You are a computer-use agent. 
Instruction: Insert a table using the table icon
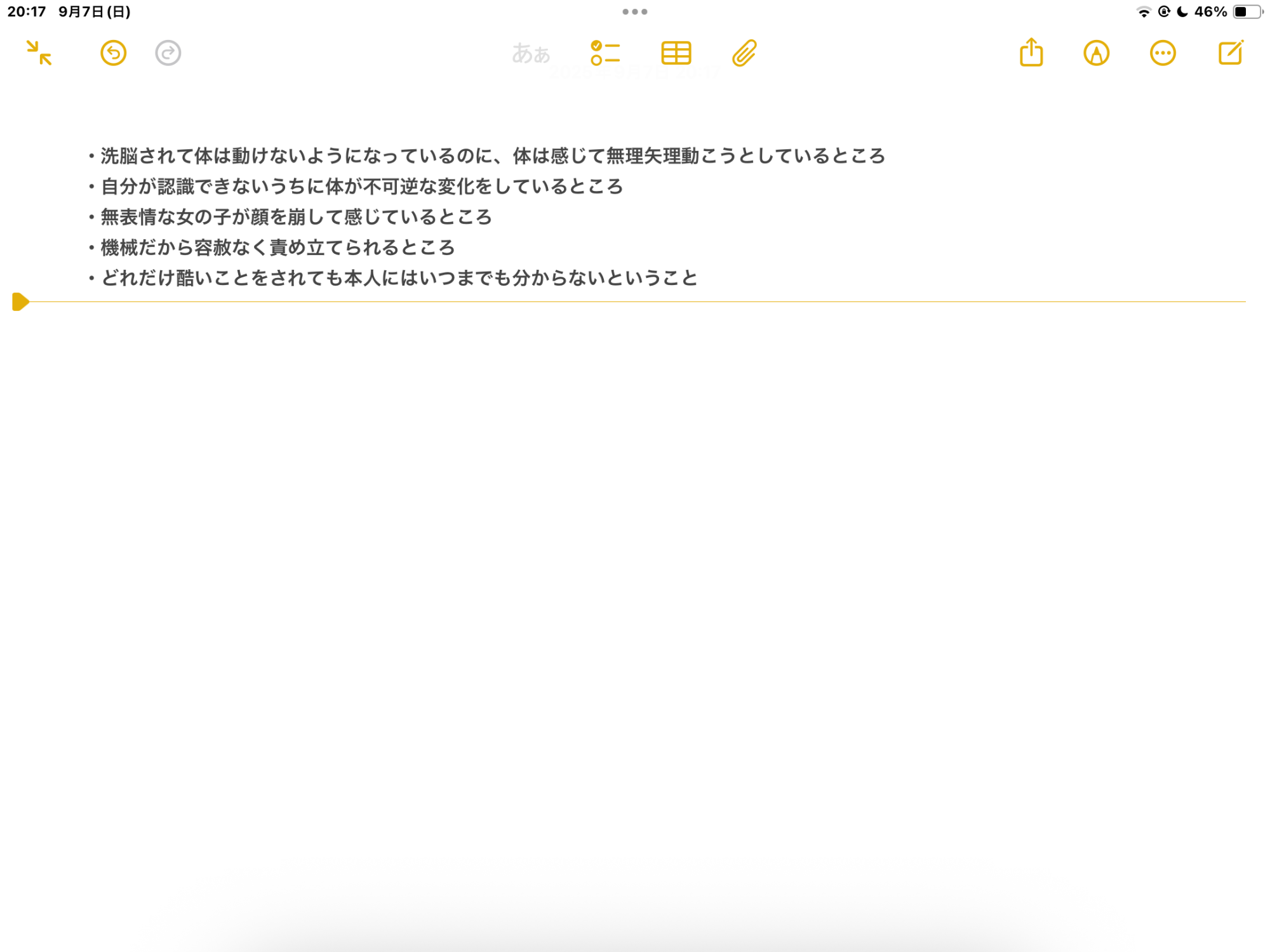point(676,53)
